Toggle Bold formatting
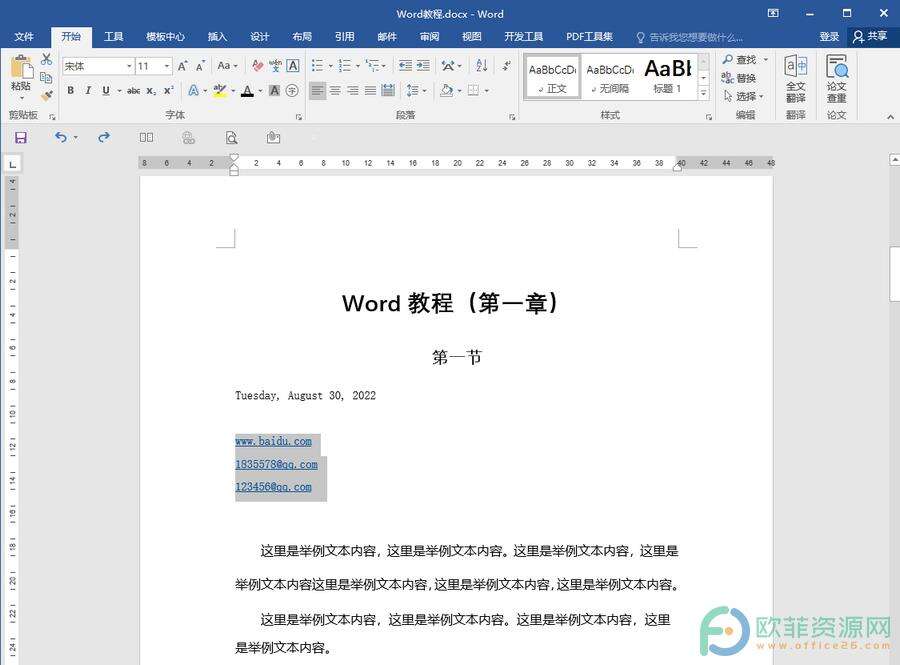The height and width of the screenshot is (665, 900). [71, 91]
